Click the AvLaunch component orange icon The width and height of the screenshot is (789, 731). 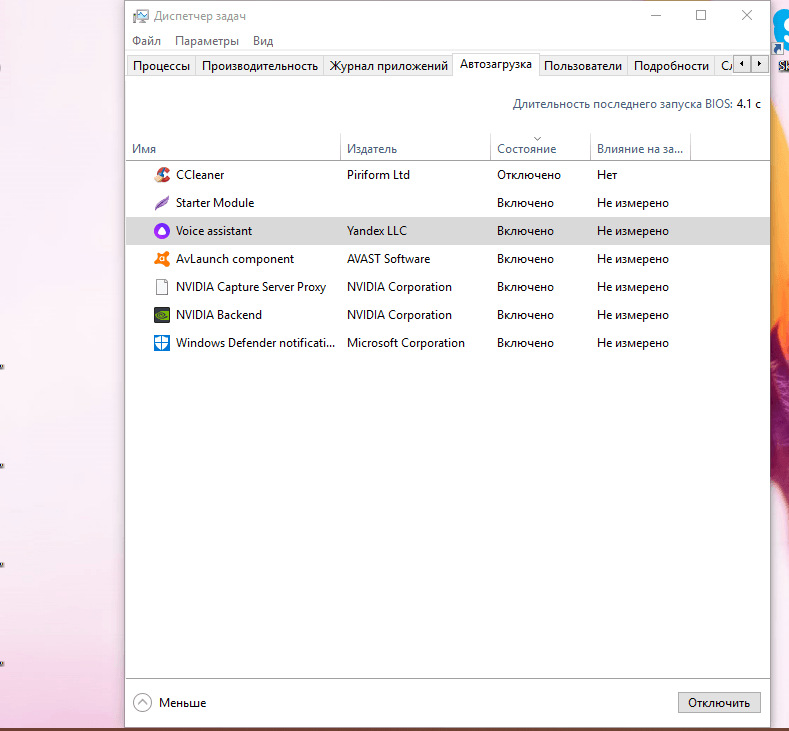tap(162, 259)
